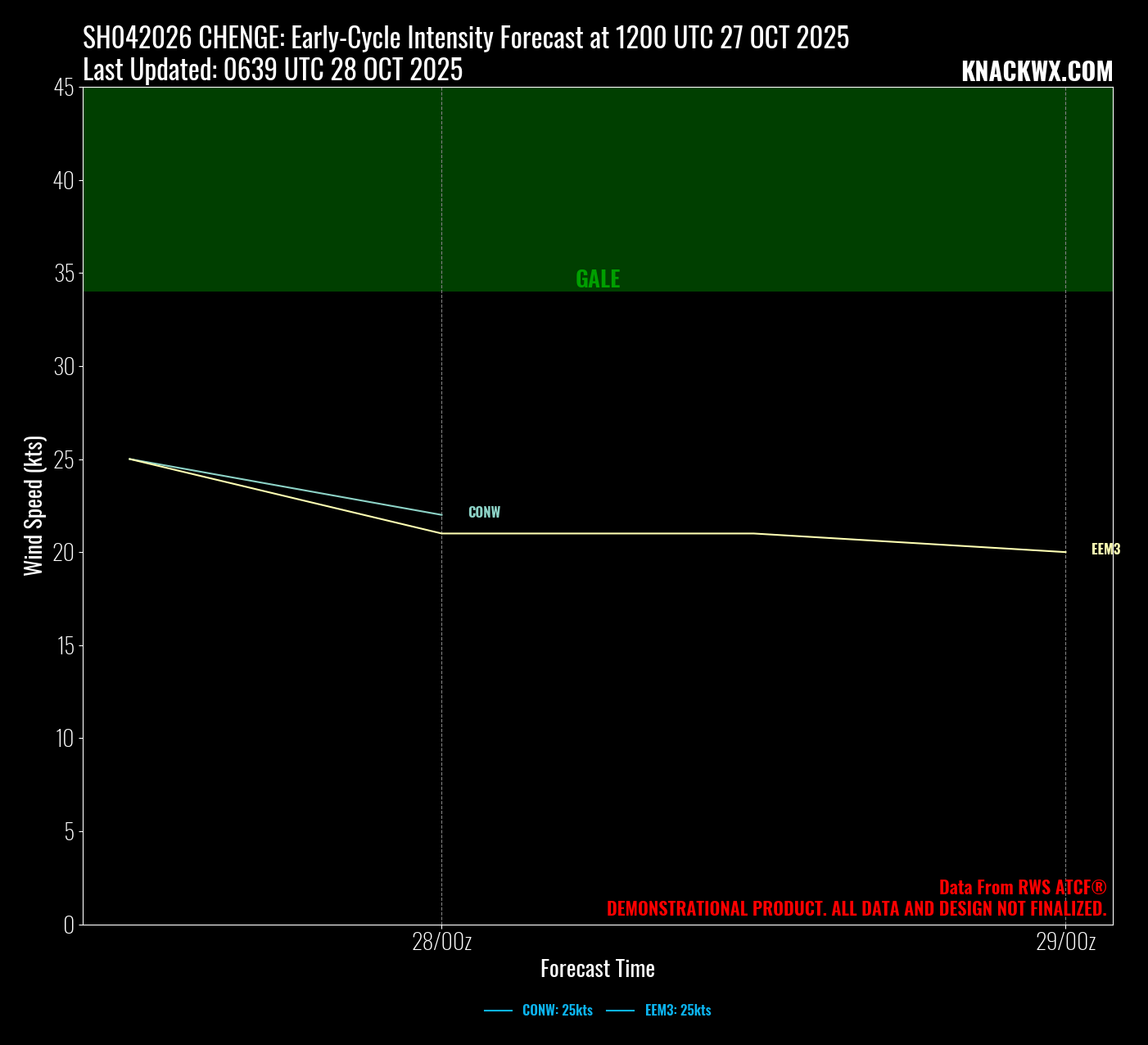This screenshot has height=1045, width=1148.
Task: Click the DEMONSTRATIONAL PRODUCT disclaimer text
Action: [x=856, y=909]
